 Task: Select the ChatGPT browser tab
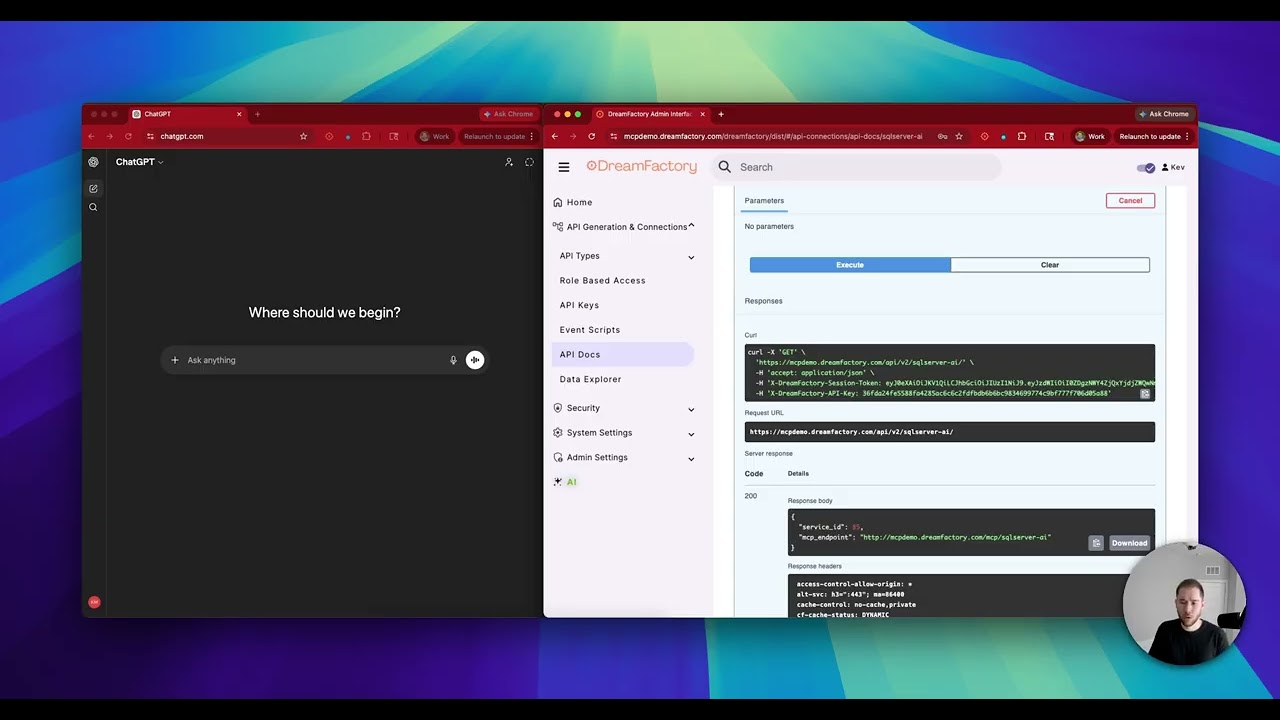click(x=188, y=114)
